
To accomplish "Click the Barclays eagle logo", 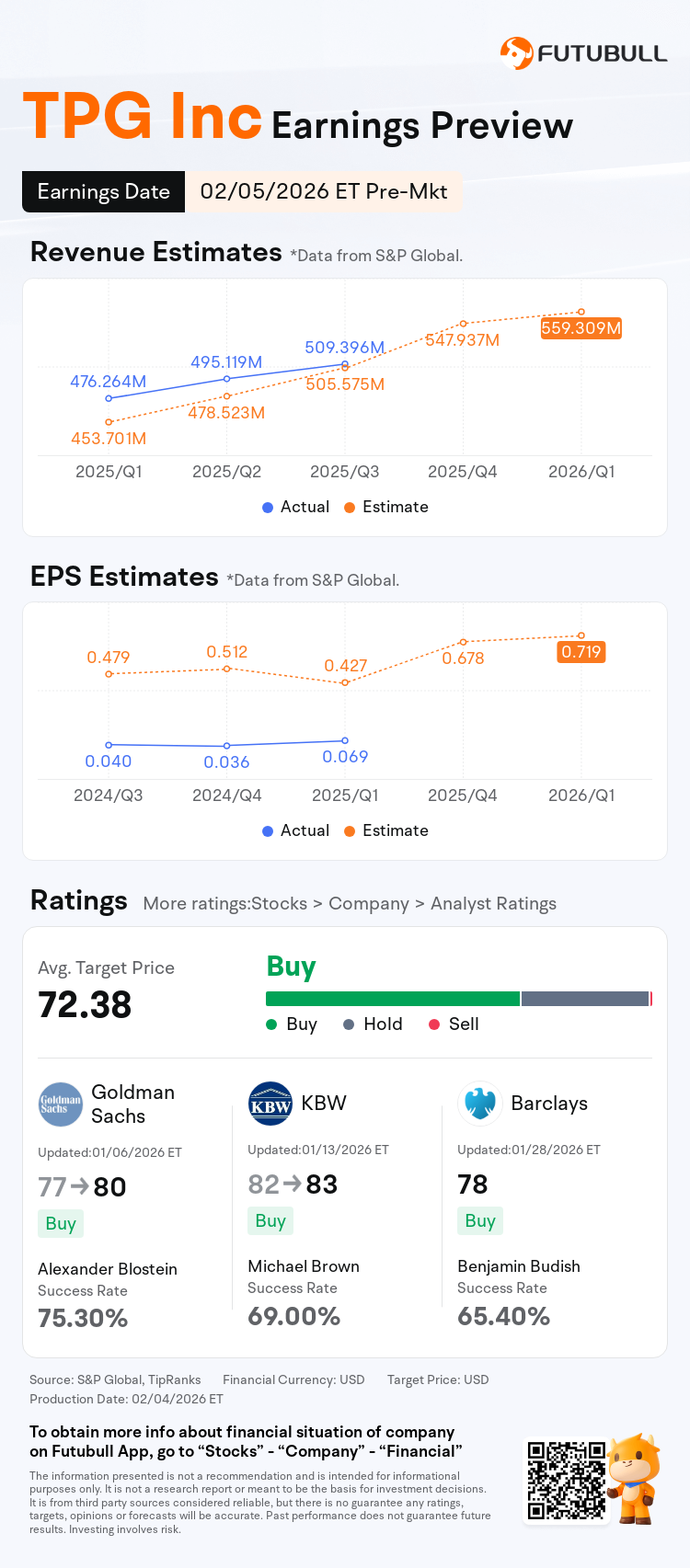I will pyautogui.click(x=480, y=1104).
